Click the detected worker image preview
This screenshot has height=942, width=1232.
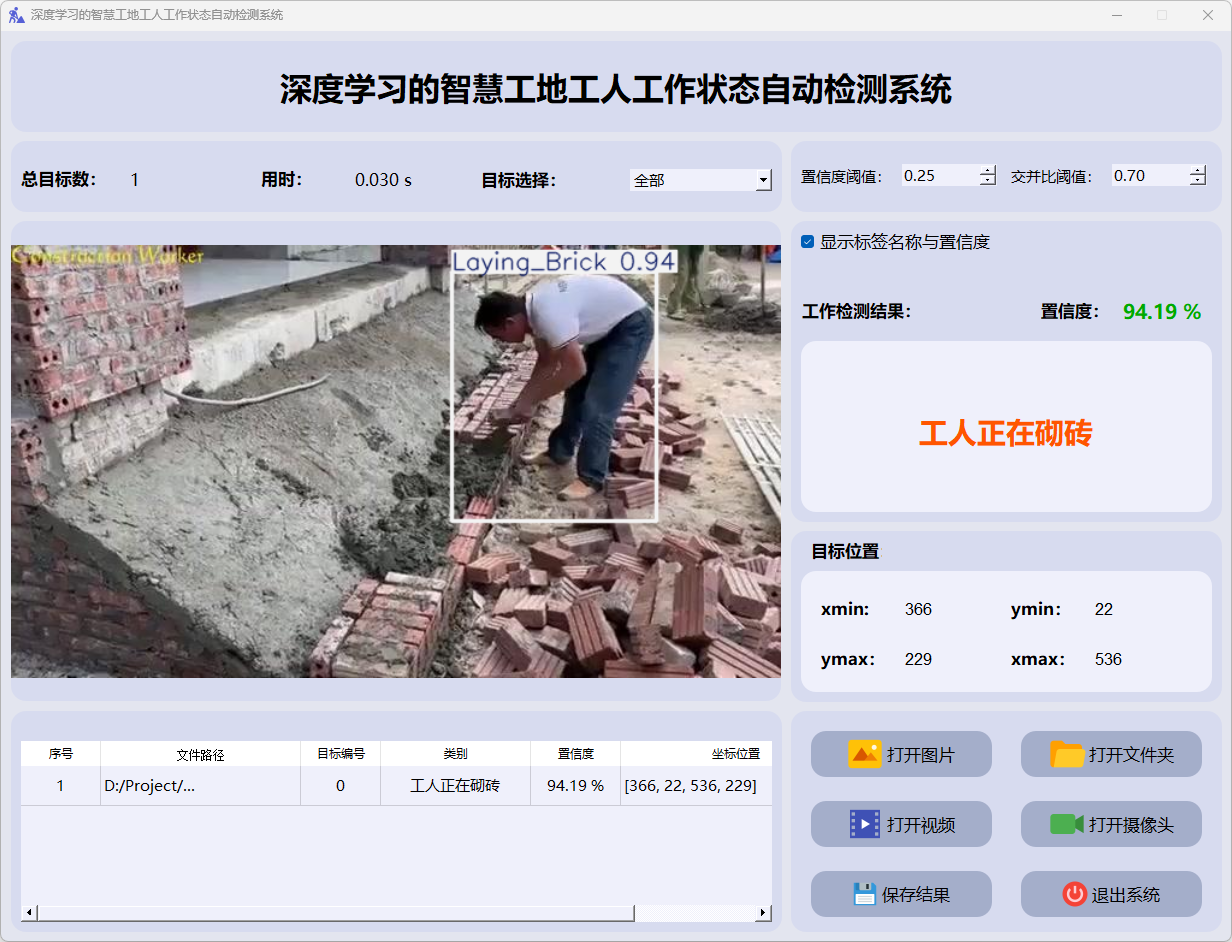(395, 461)
